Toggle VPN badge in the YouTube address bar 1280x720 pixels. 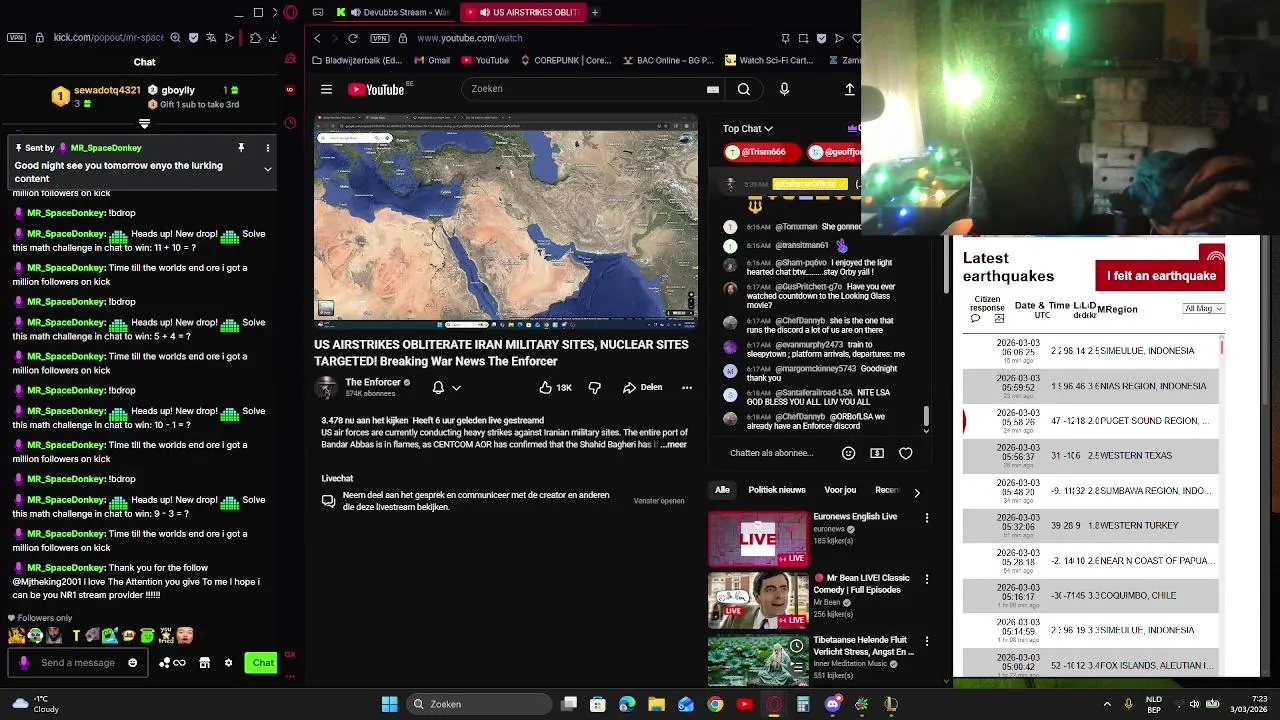(379, 38)
